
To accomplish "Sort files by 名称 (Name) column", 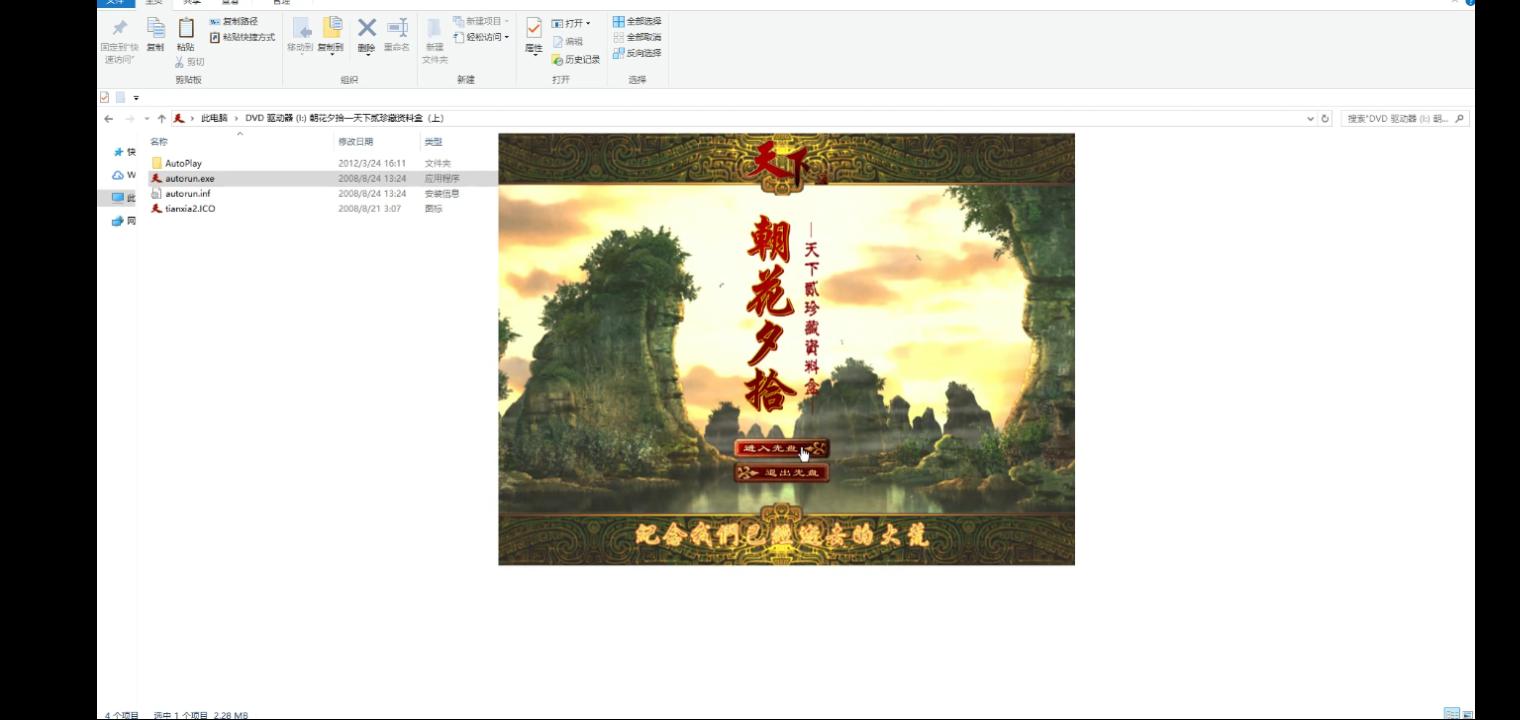I will [159, 142].
